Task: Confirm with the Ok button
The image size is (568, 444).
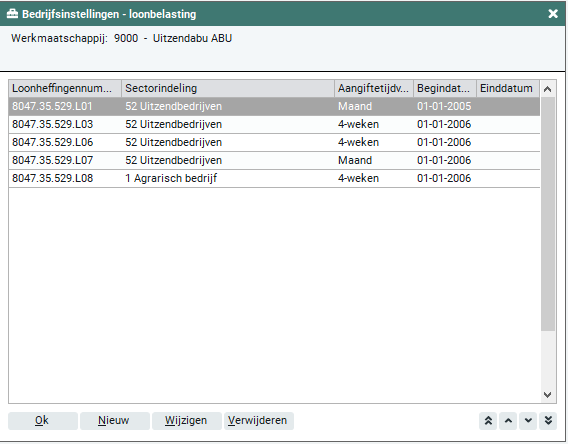Action: [x=42, y=420]
